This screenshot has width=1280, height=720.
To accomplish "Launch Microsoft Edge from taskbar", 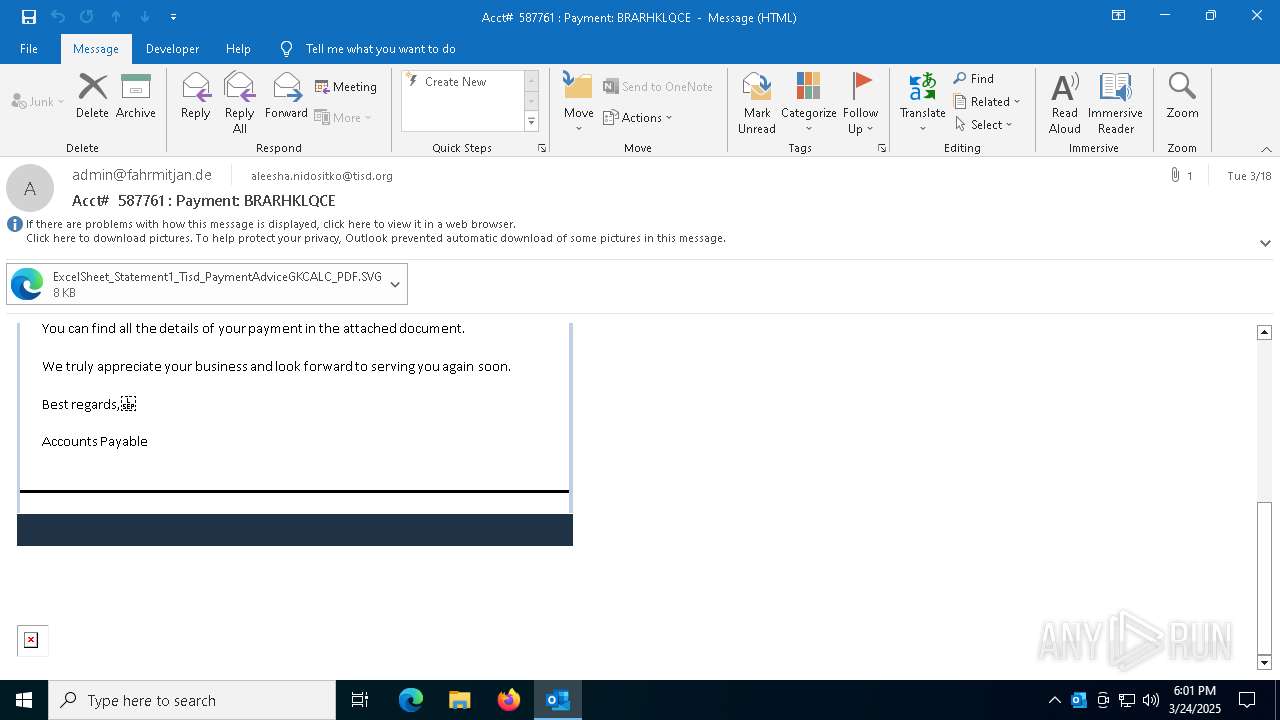I will tap(411, 700).
